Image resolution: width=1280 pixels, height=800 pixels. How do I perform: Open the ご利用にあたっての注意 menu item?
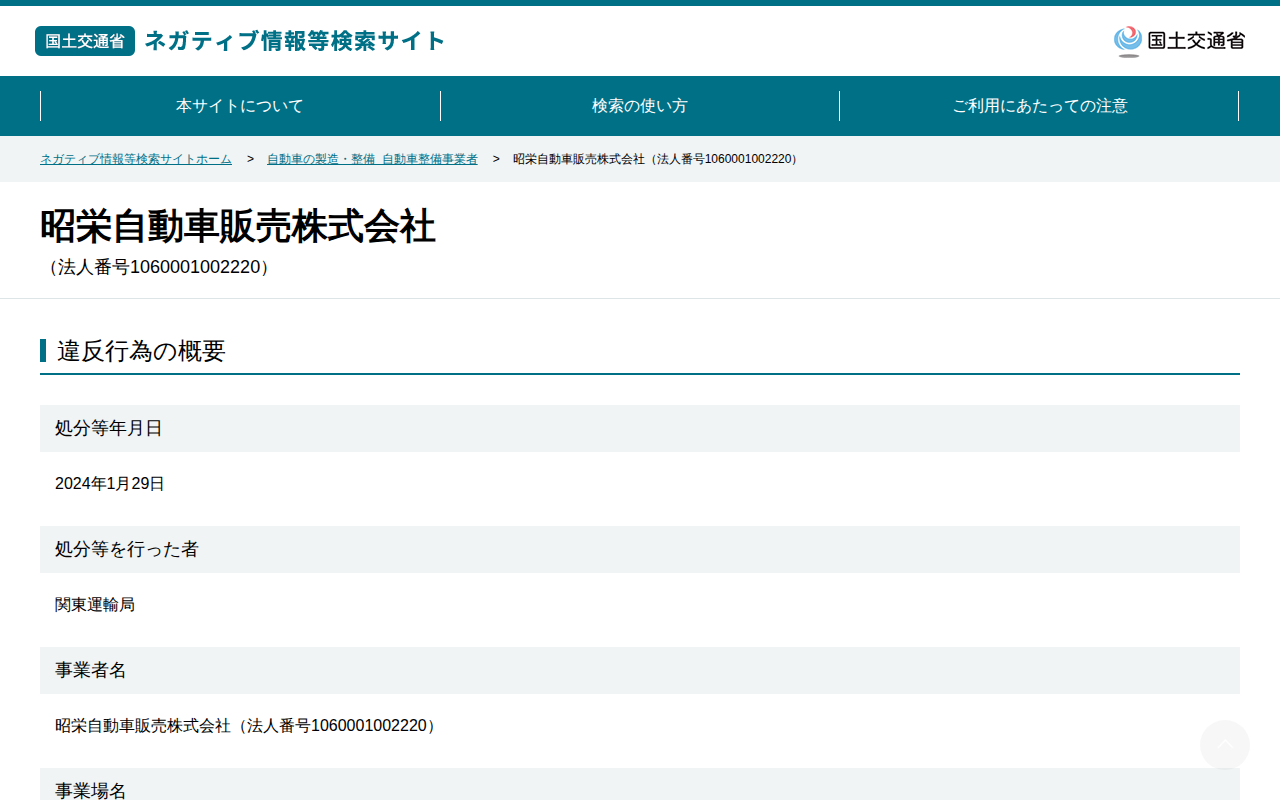[x=1039, y=106]
